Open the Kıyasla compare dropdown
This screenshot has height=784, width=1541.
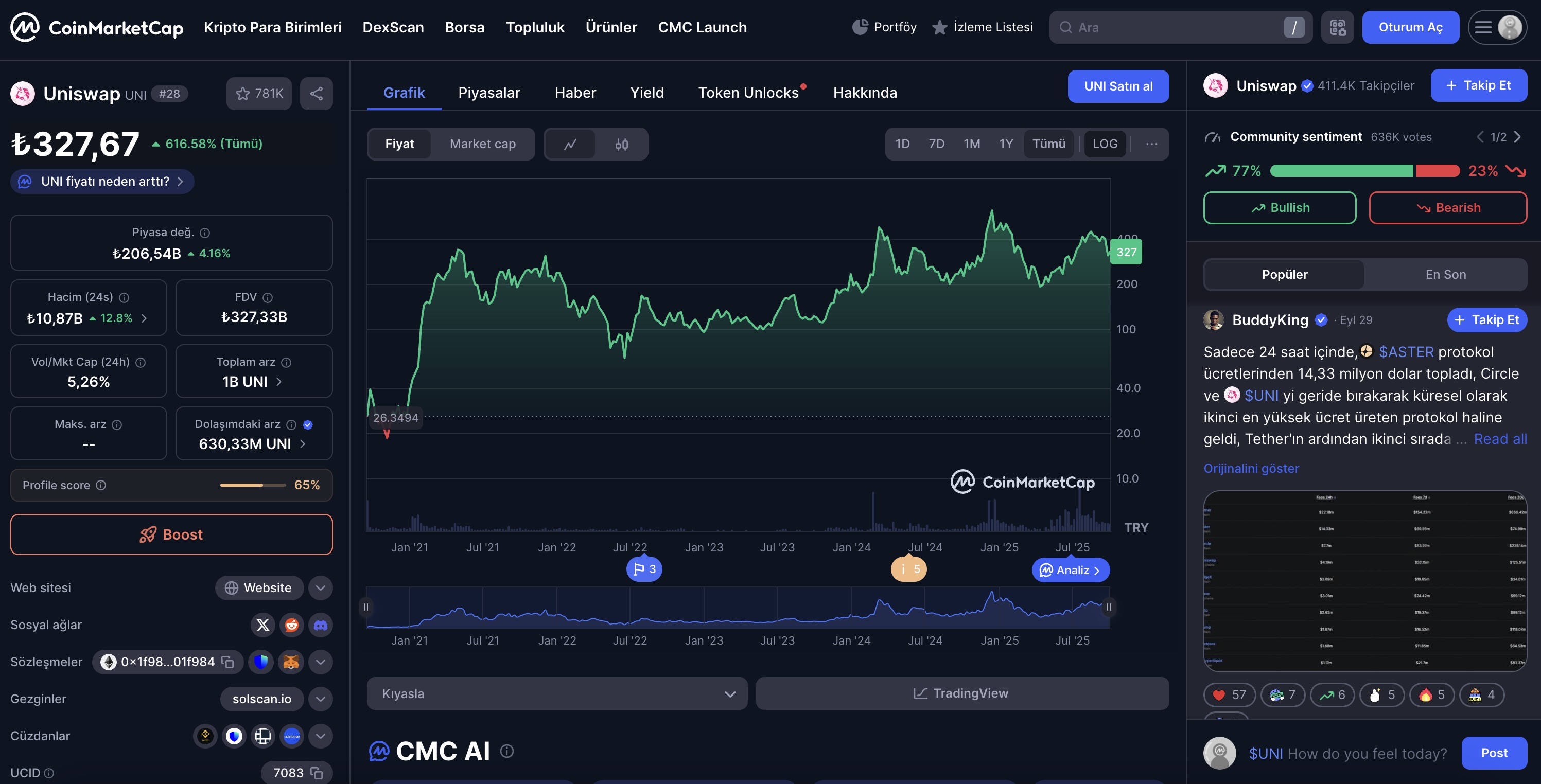[x=557, y=693]
